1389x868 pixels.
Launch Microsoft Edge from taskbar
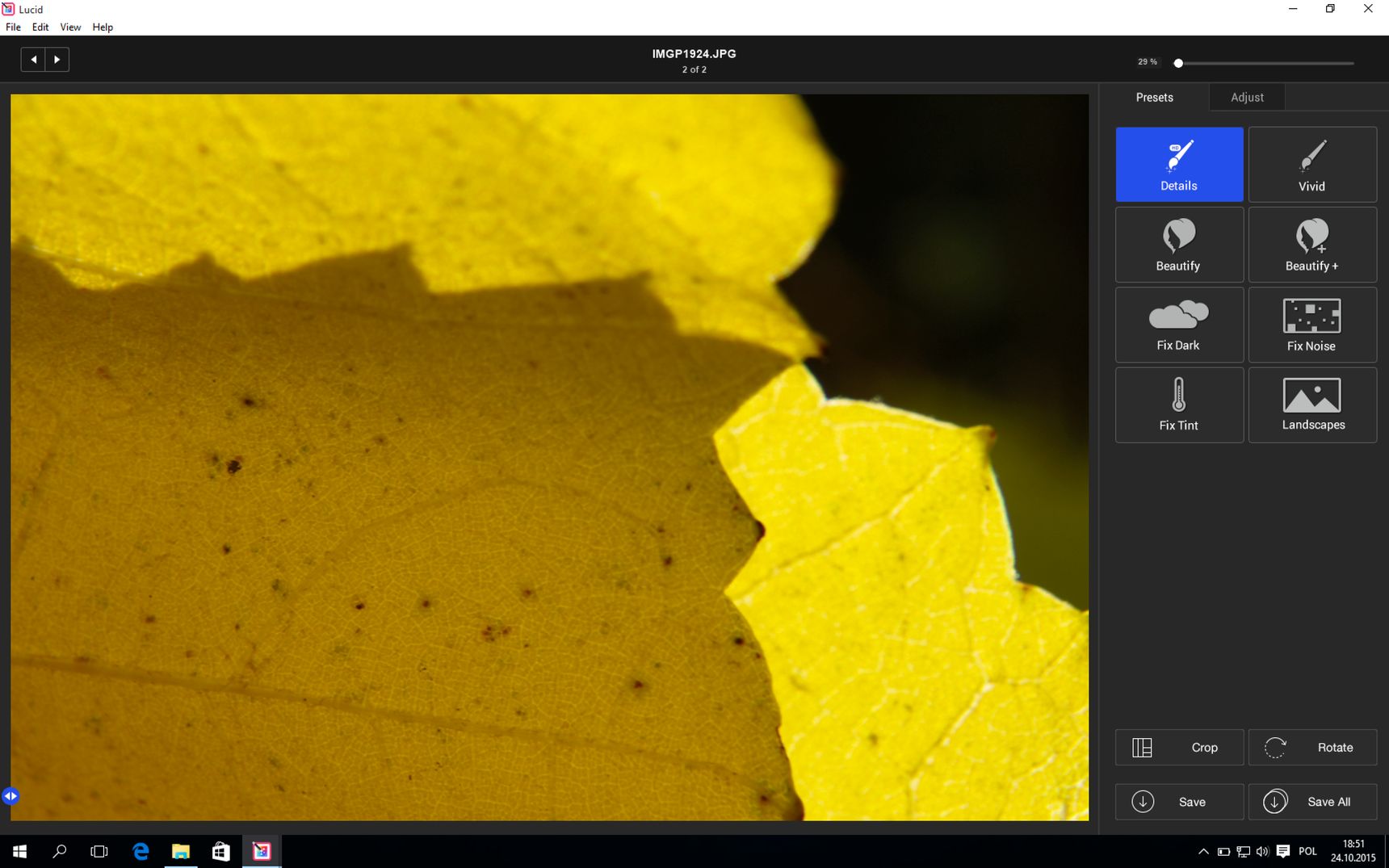point(141,851)
